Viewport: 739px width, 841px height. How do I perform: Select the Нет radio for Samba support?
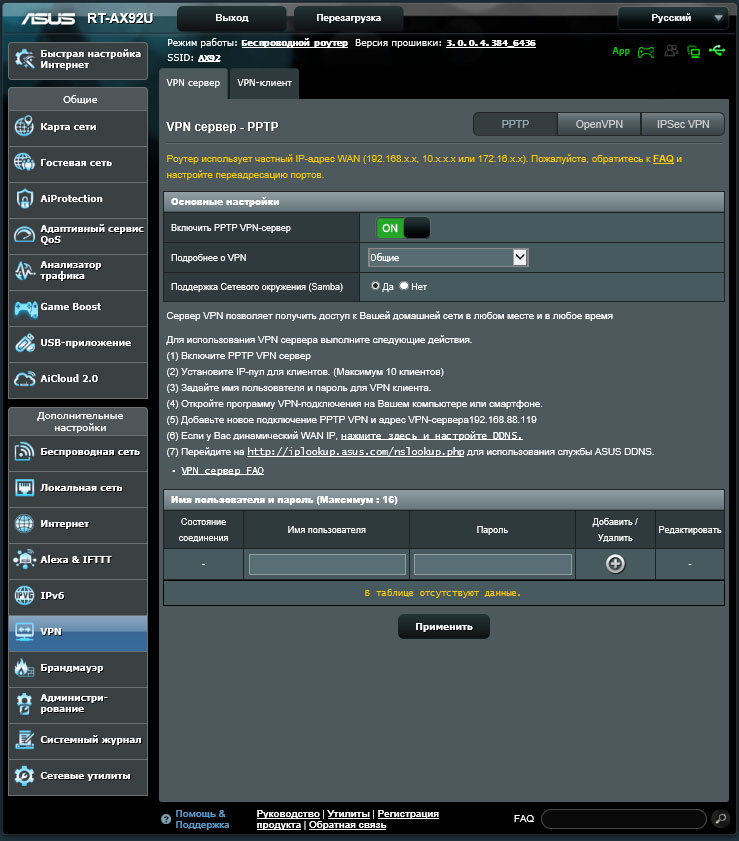404,286
